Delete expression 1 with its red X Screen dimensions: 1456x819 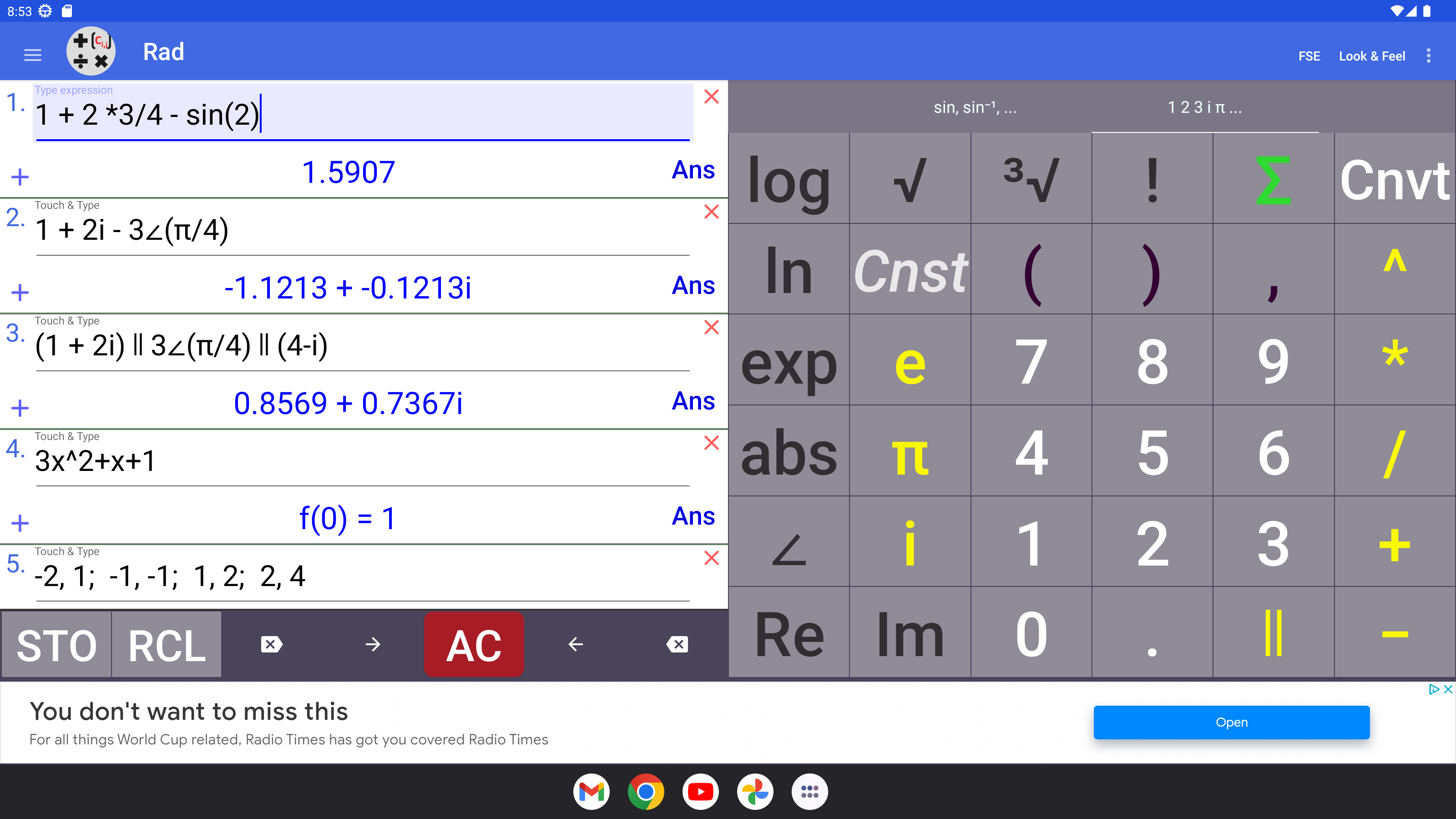(712, 96)
